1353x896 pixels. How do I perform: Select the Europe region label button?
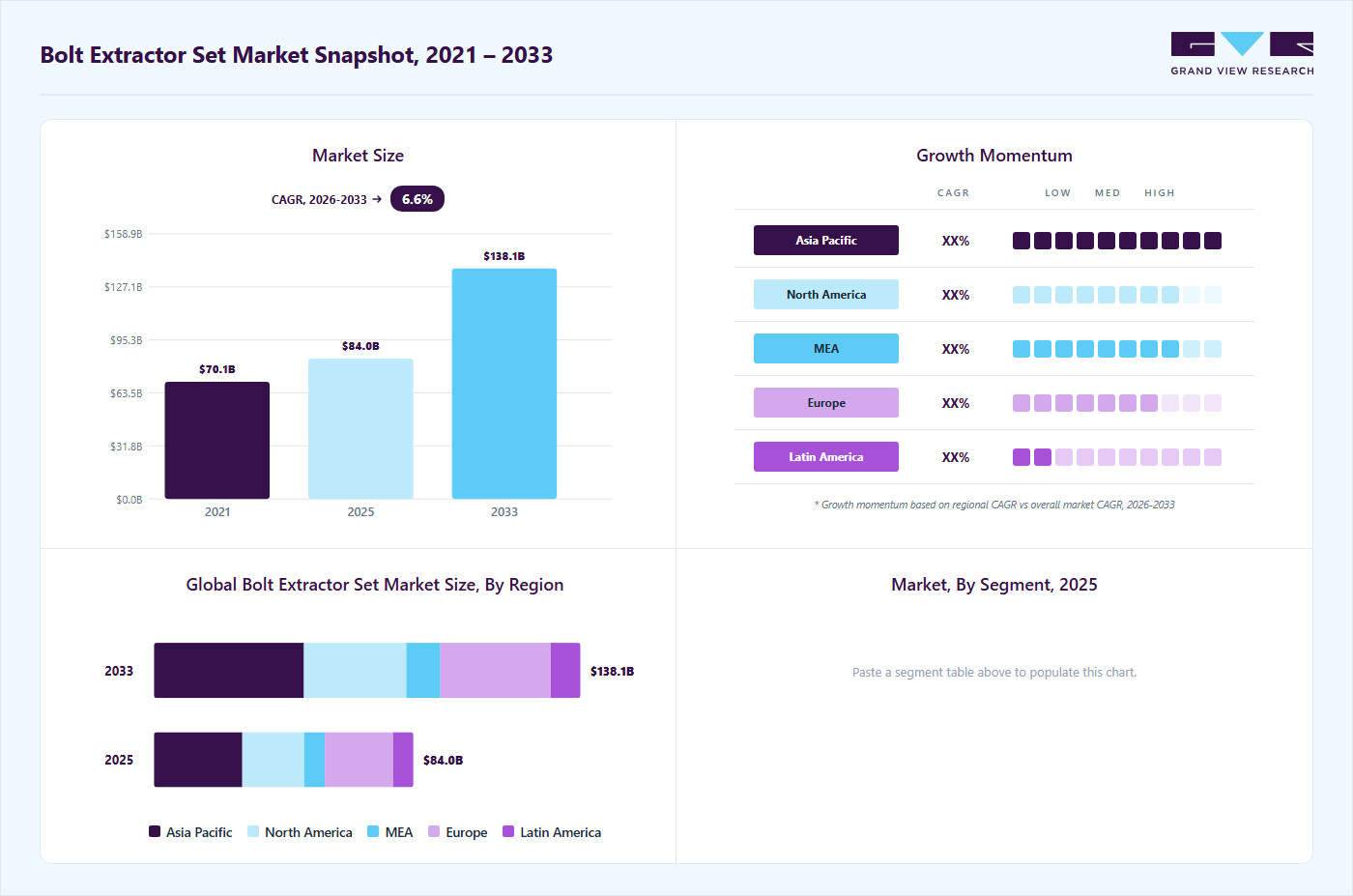tap(826, 403)
